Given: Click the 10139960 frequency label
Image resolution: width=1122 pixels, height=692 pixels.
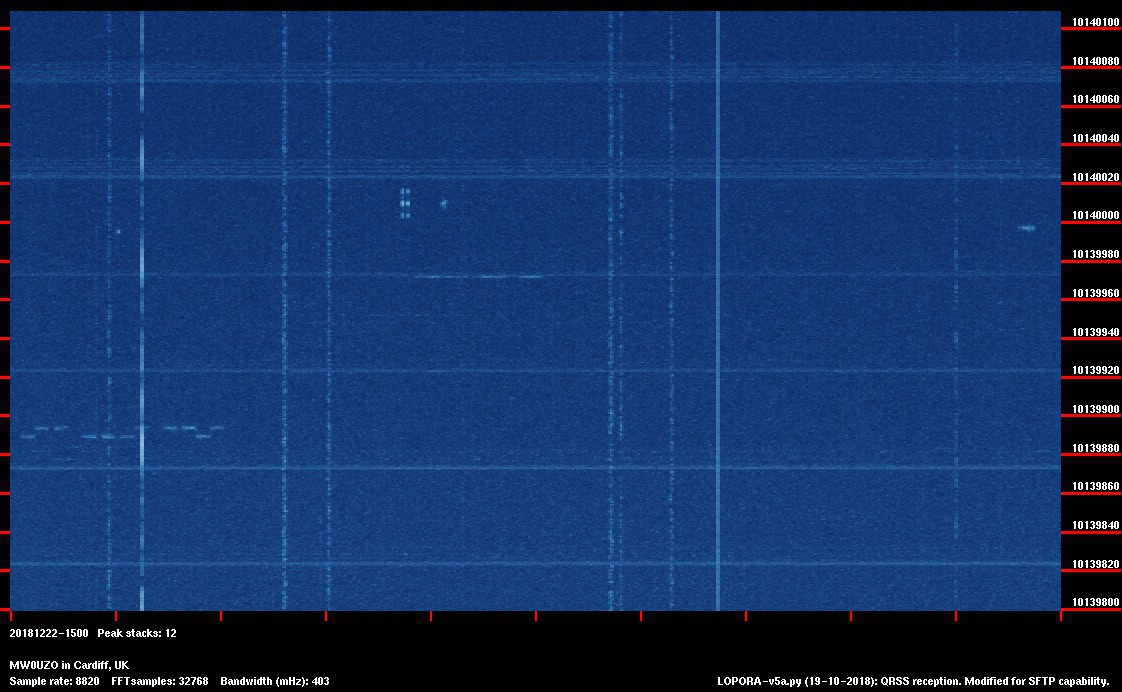Looking at the screenshot, I should tap(1094, 294).
